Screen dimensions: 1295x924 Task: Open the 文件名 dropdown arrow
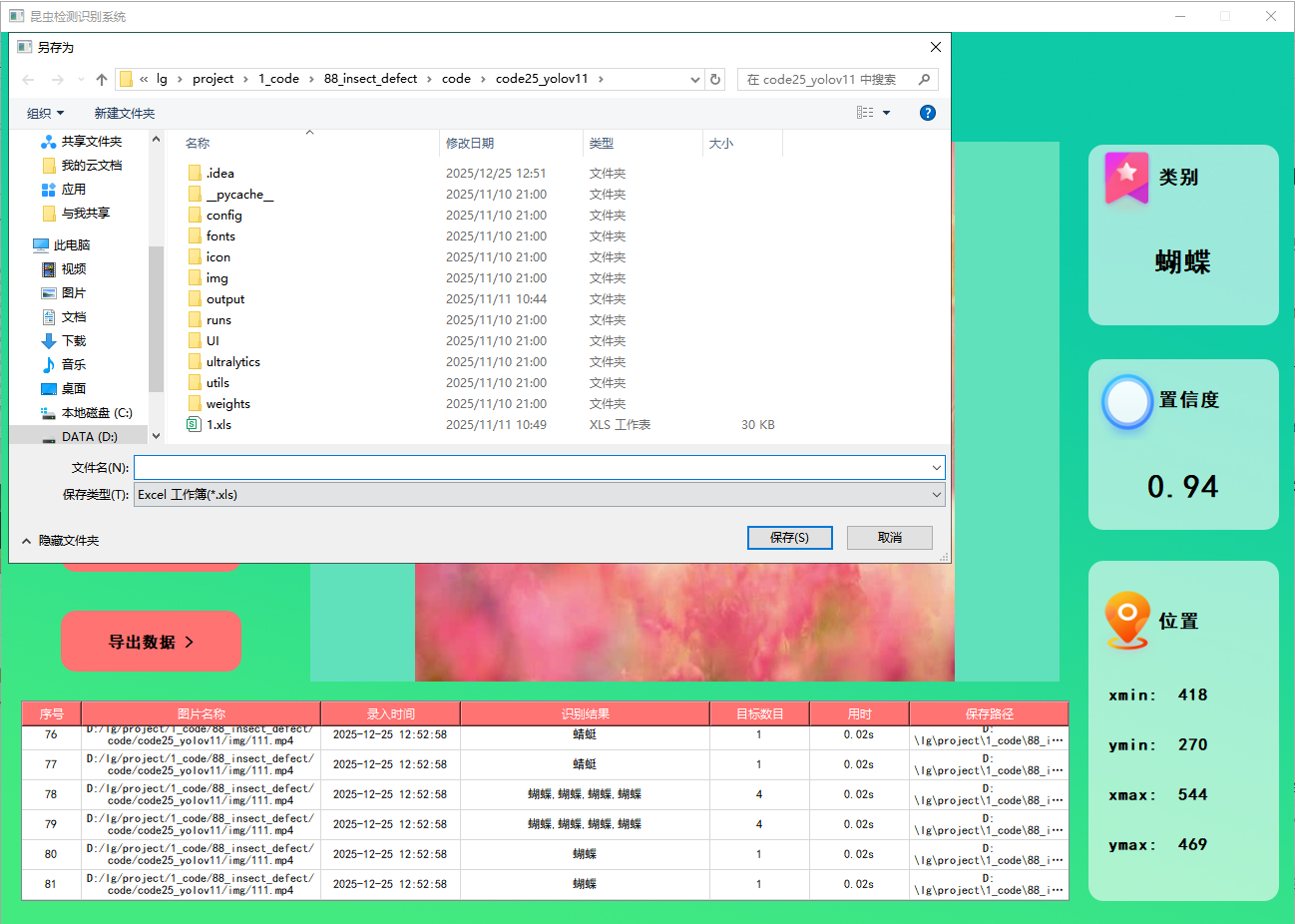click(x=936, y=467)
